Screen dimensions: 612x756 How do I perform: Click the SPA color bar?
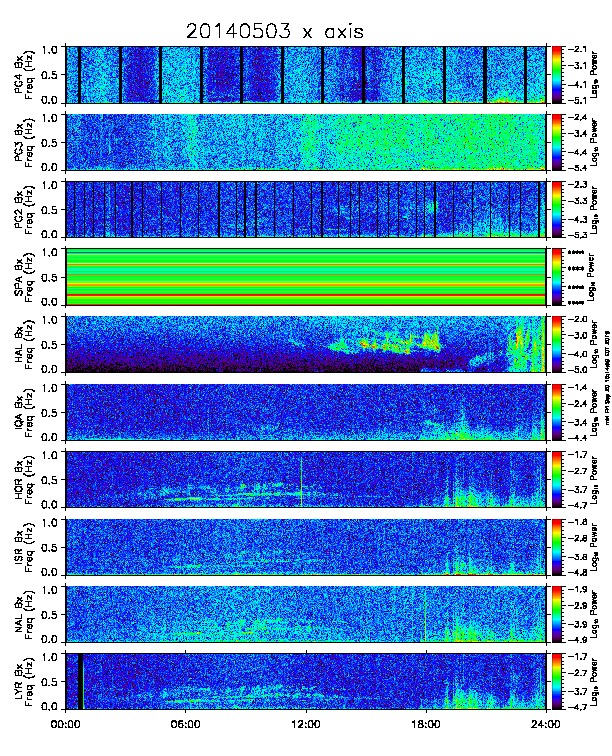(557, 277)
